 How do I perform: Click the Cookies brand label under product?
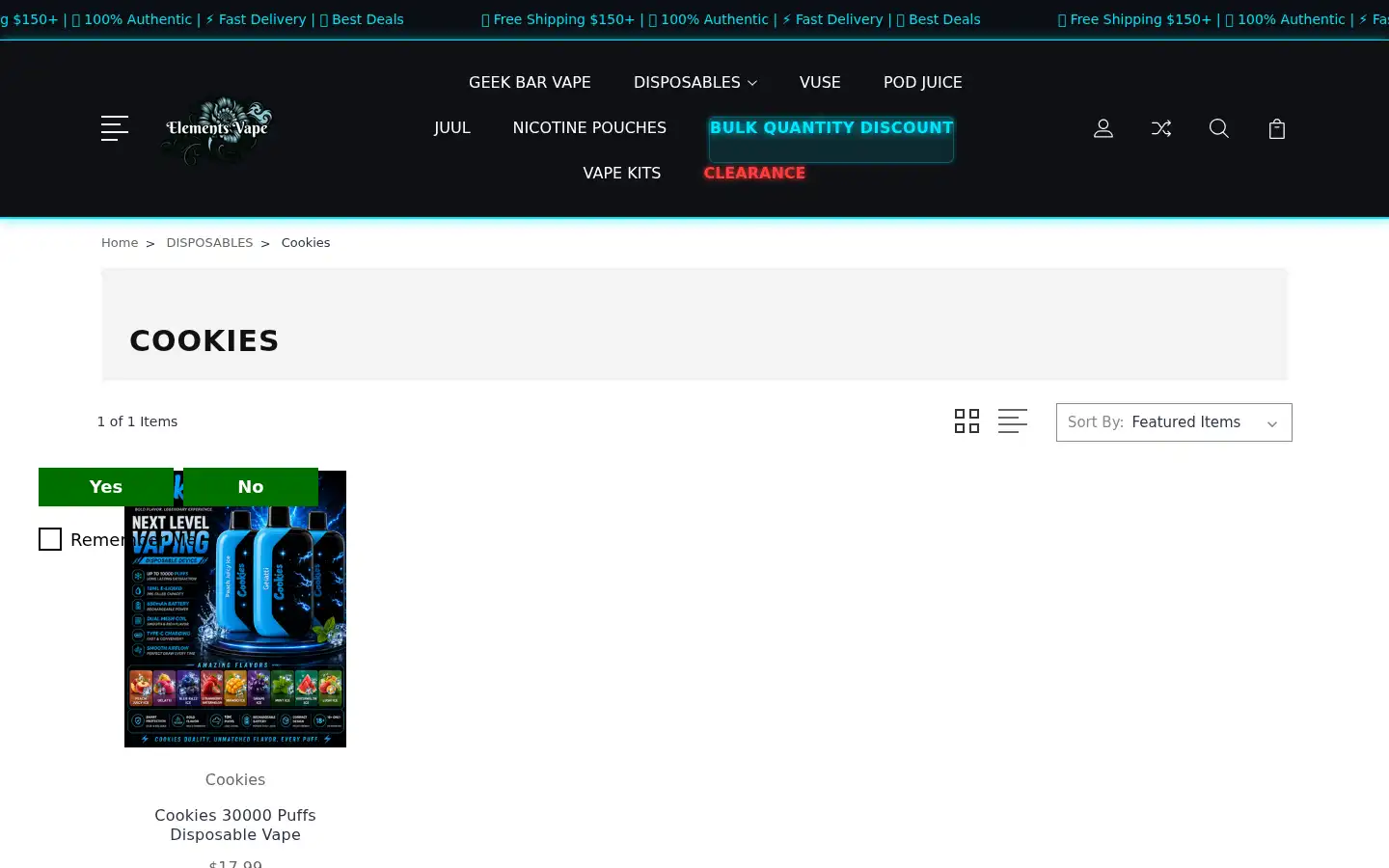click(235, 779)
